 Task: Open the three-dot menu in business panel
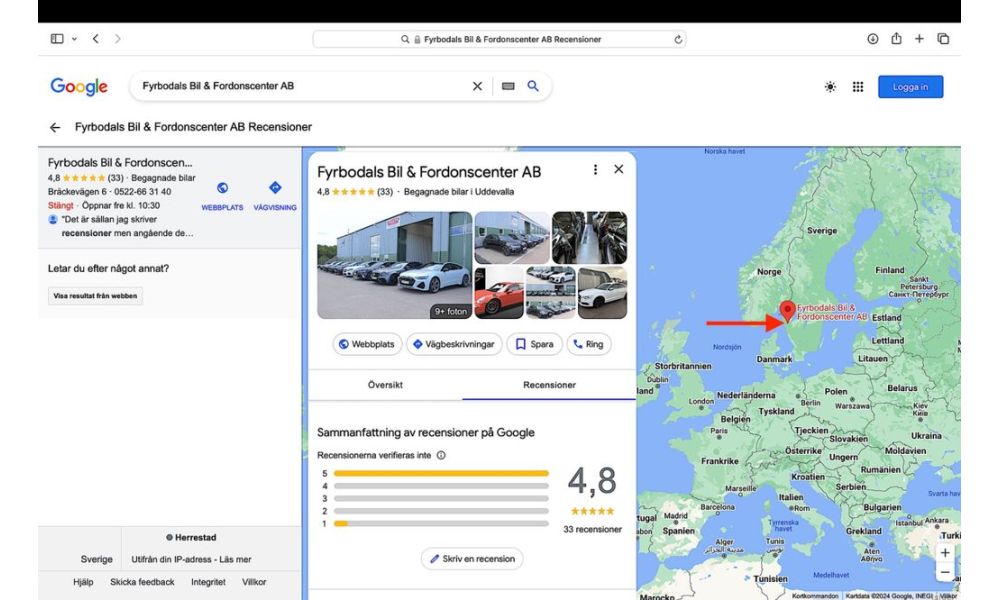click(595, 170)
